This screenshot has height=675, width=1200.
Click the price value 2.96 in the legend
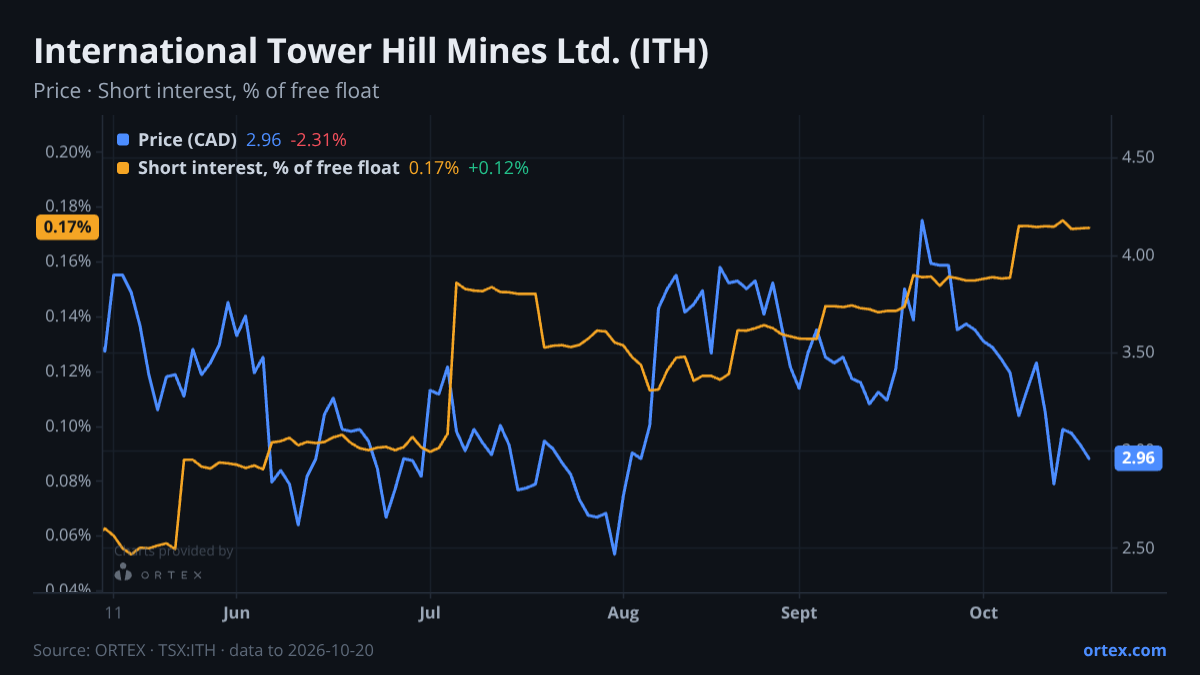pyautogui.click(x=264, y=140)
